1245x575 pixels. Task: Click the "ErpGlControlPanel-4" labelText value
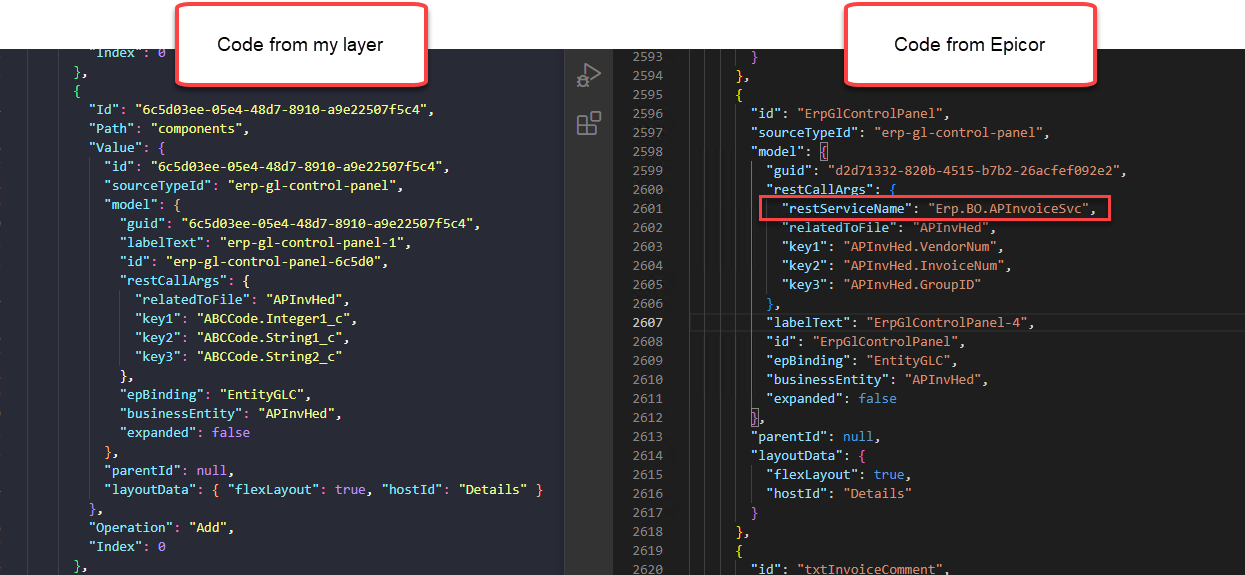tap(949, 323)
